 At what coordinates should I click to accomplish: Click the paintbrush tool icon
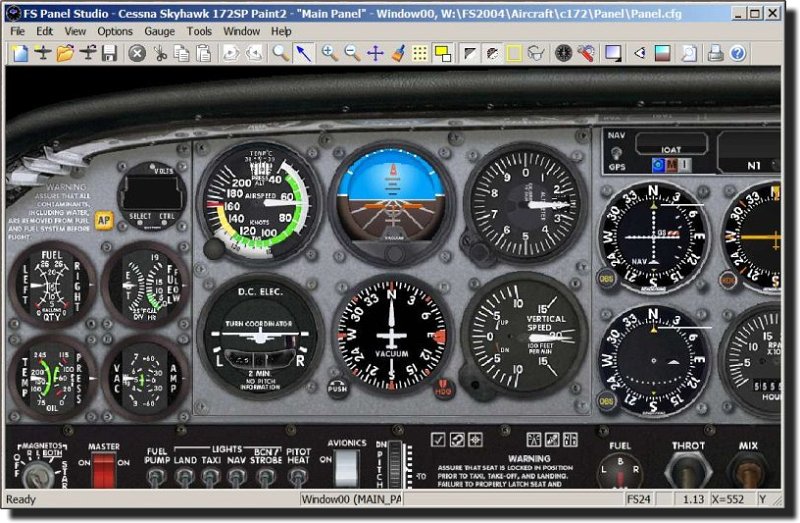398,53
